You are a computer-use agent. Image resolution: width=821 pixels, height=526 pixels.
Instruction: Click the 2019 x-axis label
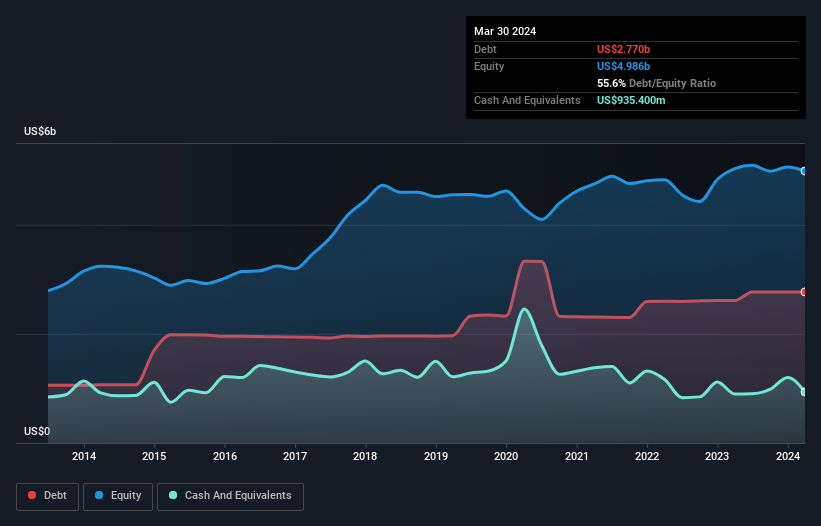436,456
